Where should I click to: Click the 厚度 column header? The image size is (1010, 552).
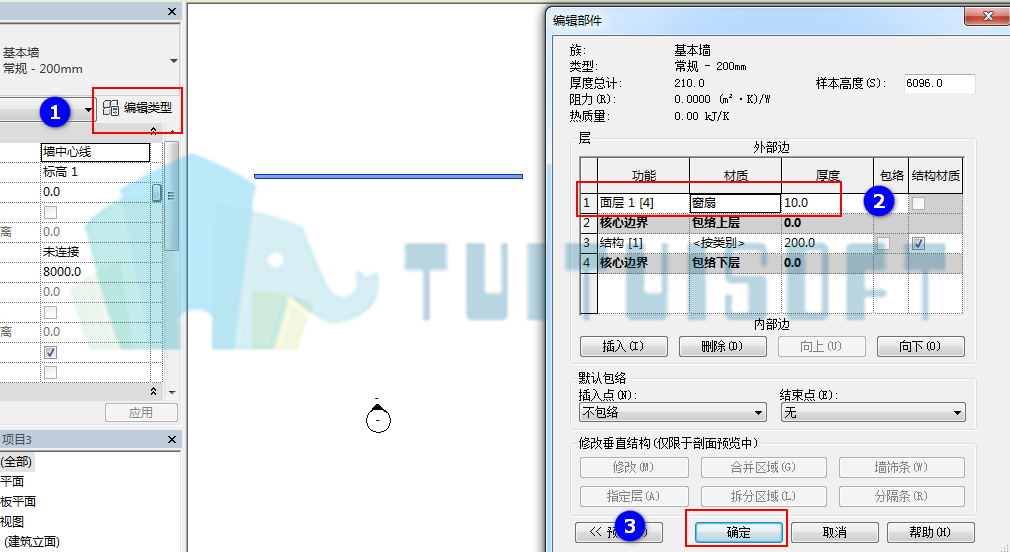click(x=827, y=176)
